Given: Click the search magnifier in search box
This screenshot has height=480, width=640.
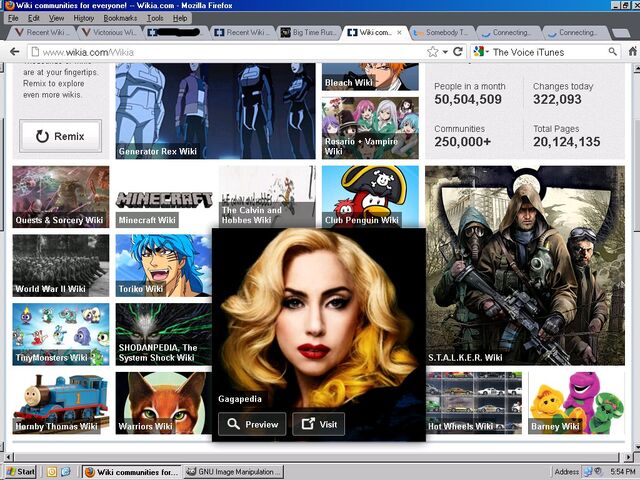Looking at the screenshot, I should [x=612, y=52].
